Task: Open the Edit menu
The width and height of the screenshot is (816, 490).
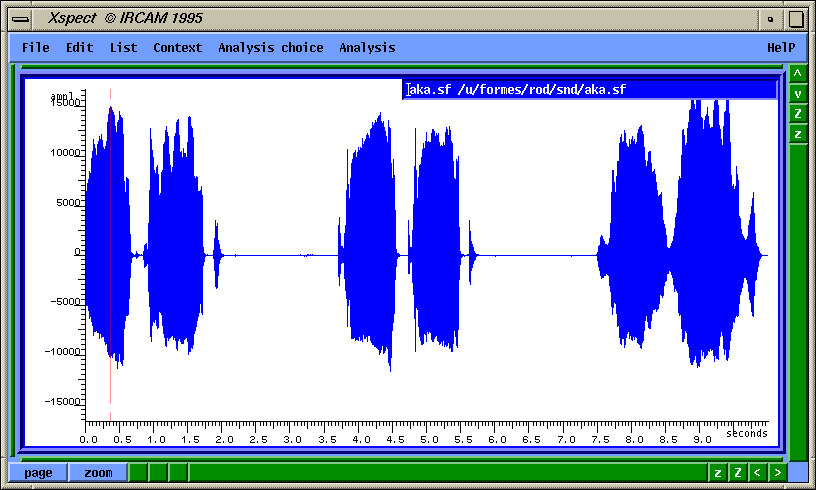Action: pyautogui.click(x=80, y=47)
